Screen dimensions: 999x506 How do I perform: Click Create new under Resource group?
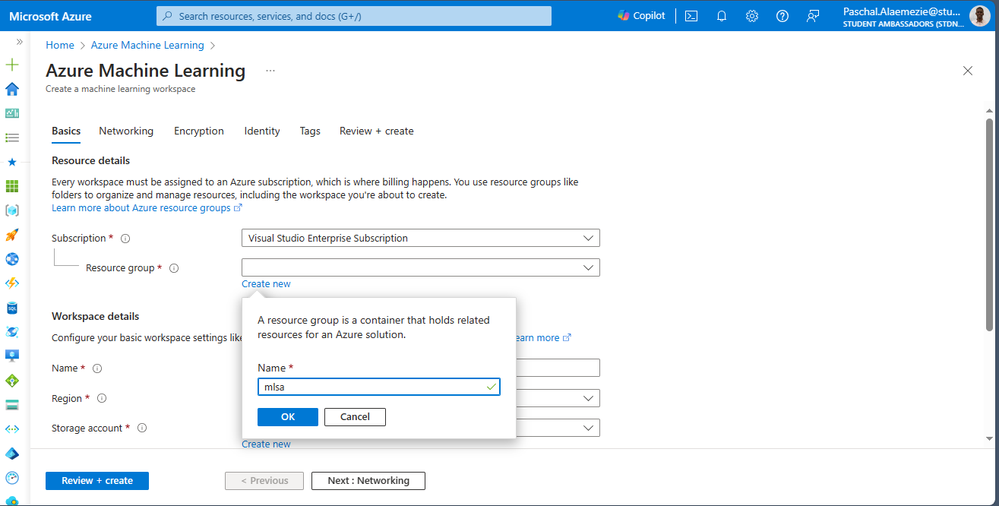click(x=266, y=284)
